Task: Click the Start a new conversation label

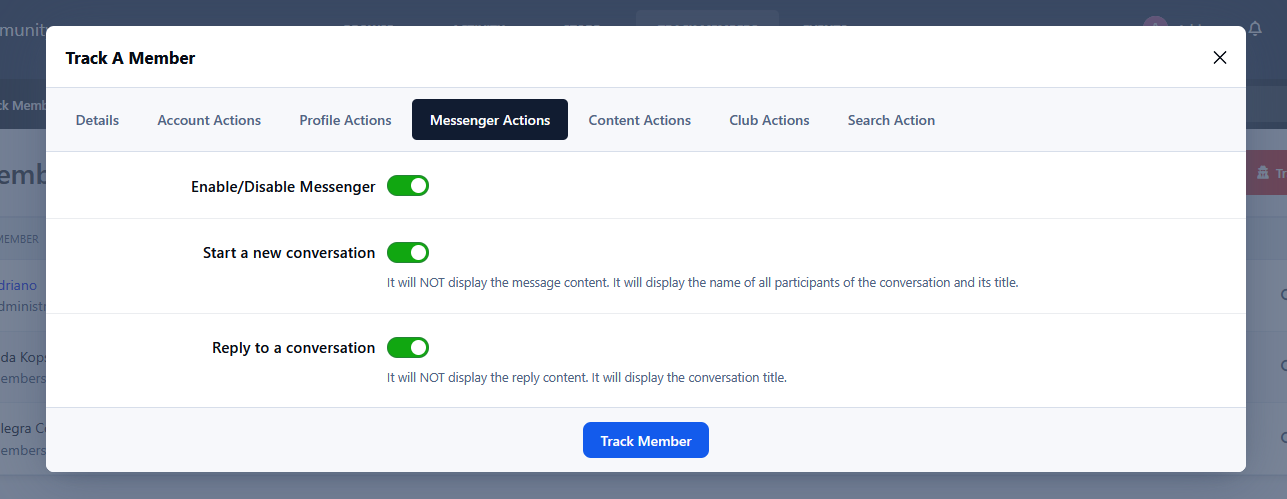Action: pos(289,253)
